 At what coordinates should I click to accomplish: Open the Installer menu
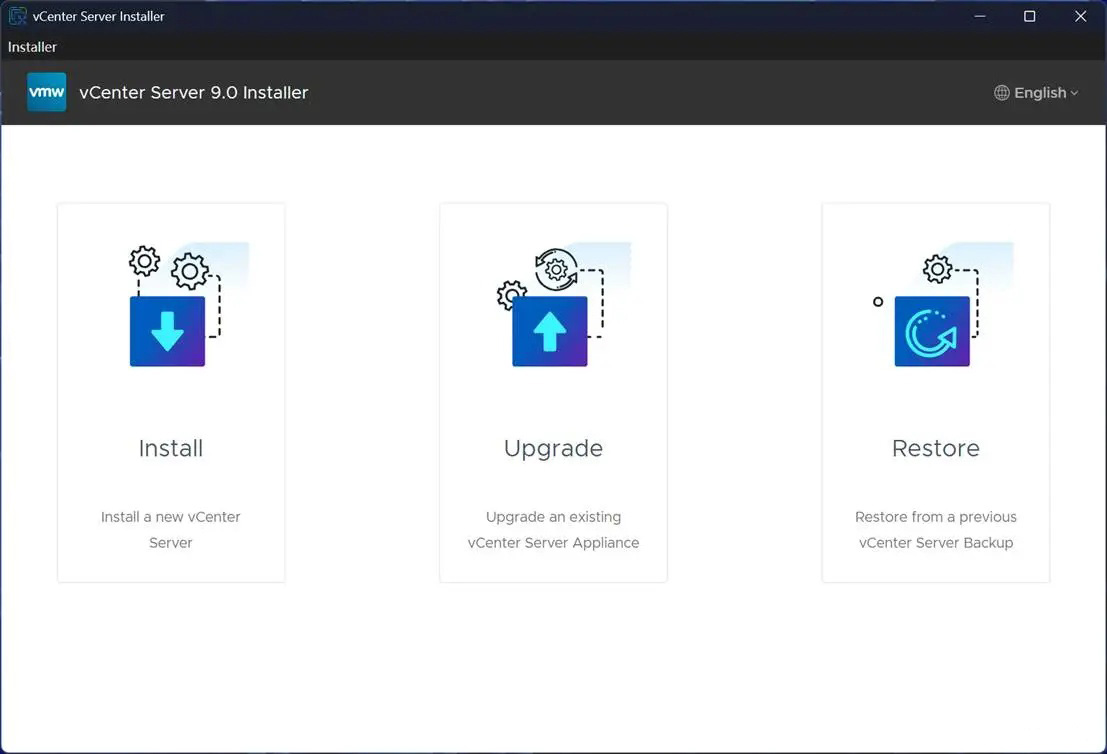tap(32, 46)
